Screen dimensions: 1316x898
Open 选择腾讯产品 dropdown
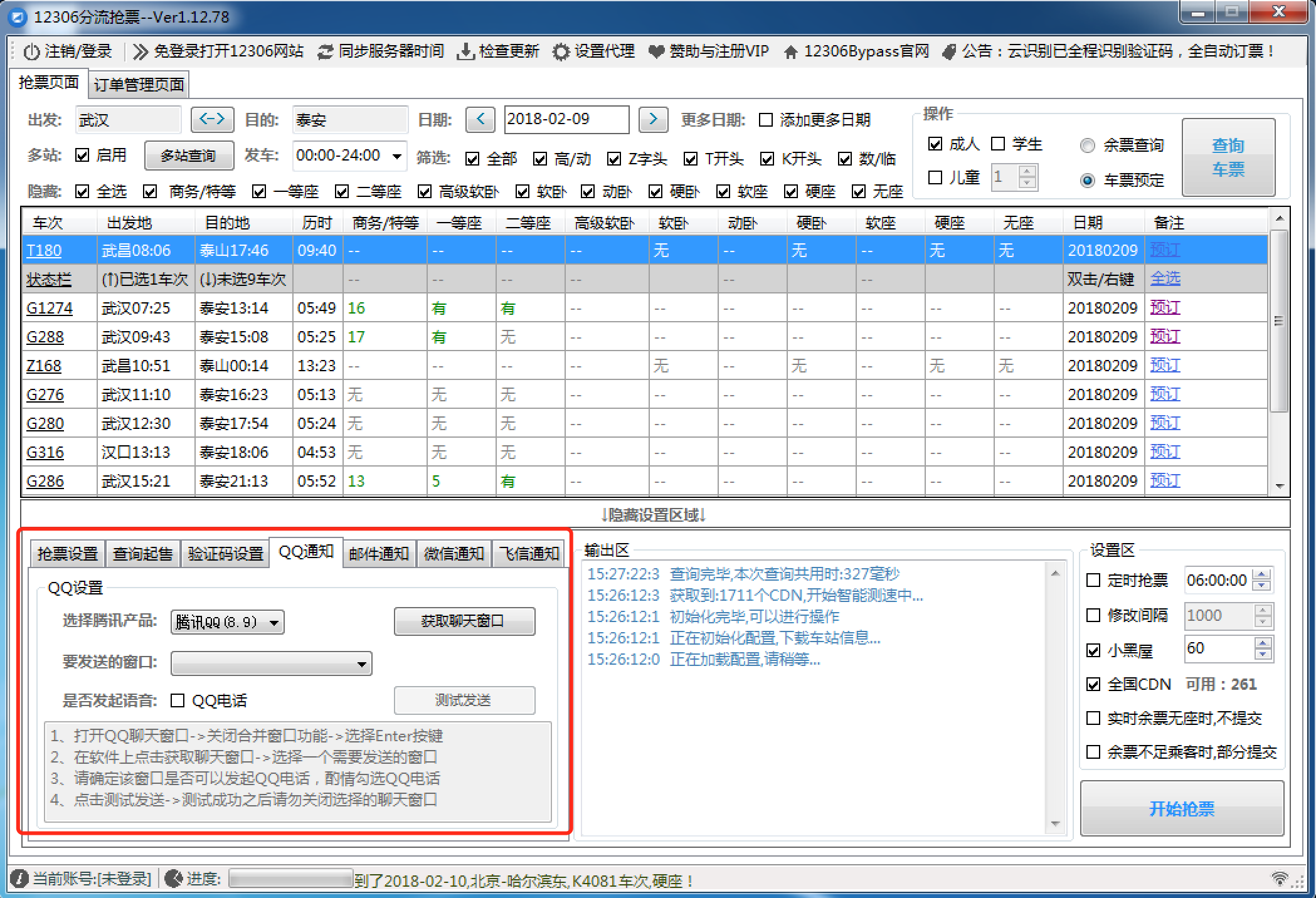click(274, 623)
